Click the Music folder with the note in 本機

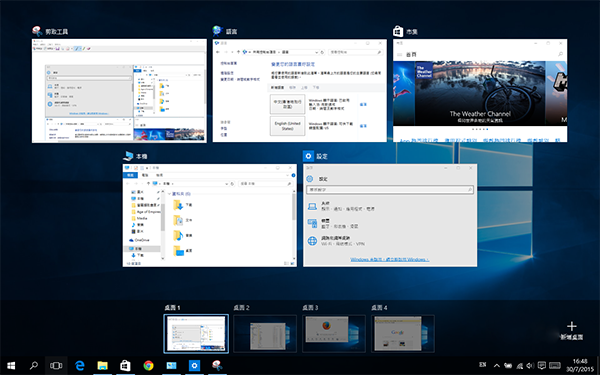click(178, 235)
